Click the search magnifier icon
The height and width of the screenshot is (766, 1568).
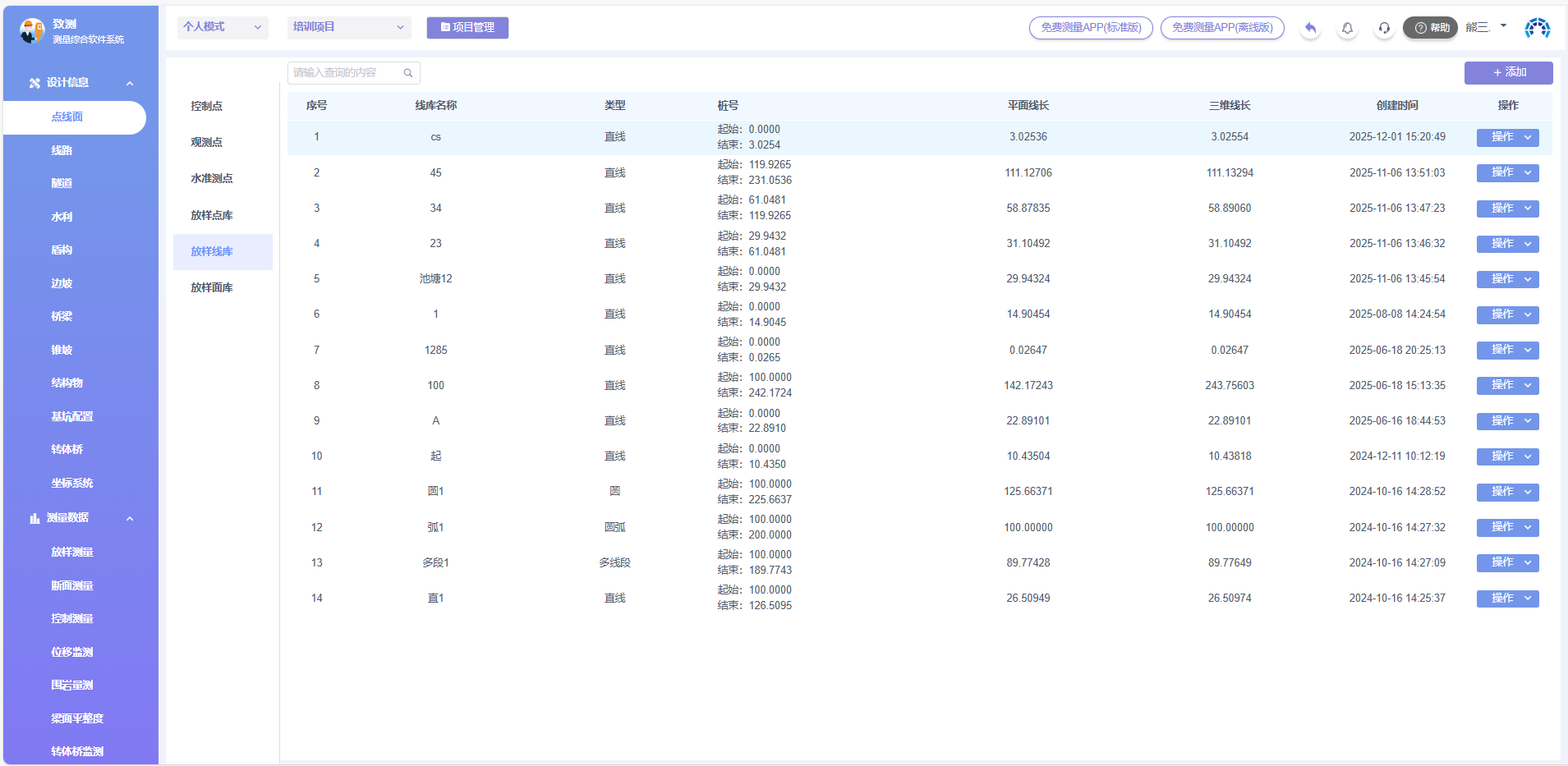point(408,73)
